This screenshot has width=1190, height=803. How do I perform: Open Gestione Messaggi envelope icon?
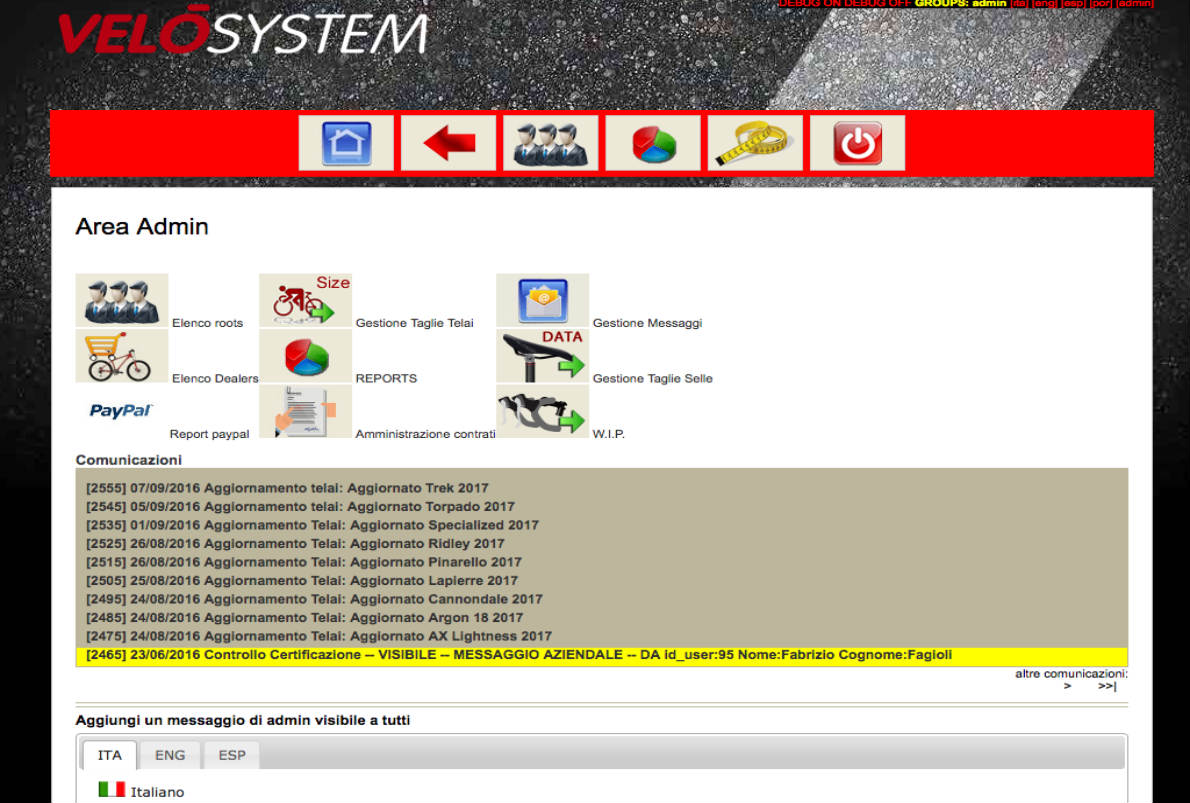pos(543,301)
